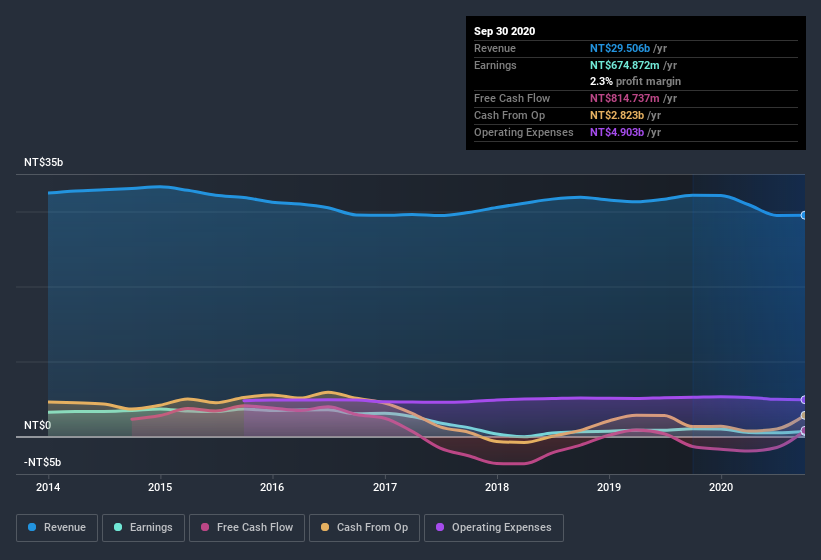Hide the Free Cash Flow series

pyautogui.click(x=245, y=527)
